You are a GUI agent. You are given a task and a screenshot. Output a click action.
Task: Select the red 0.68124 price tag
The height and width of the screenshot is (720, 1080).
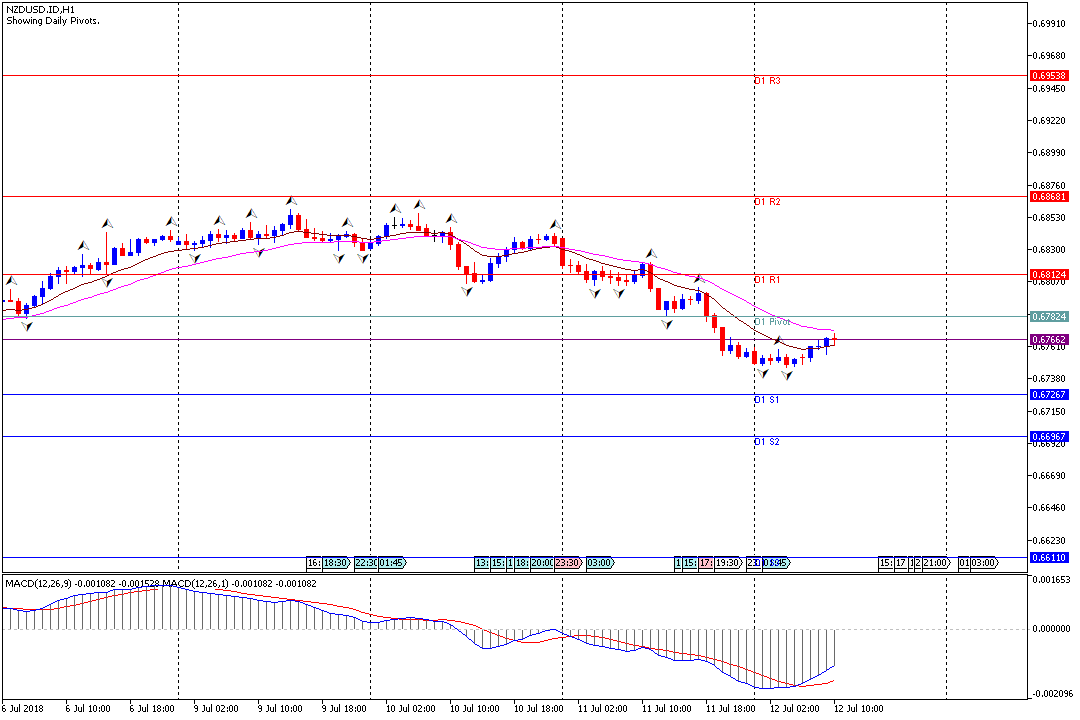point(1049,275)
